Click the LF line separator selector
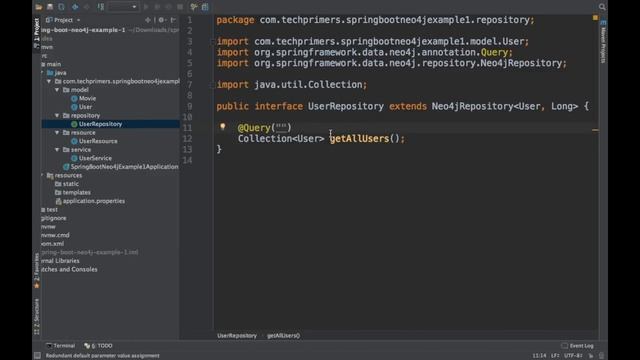 pos(555,356)
